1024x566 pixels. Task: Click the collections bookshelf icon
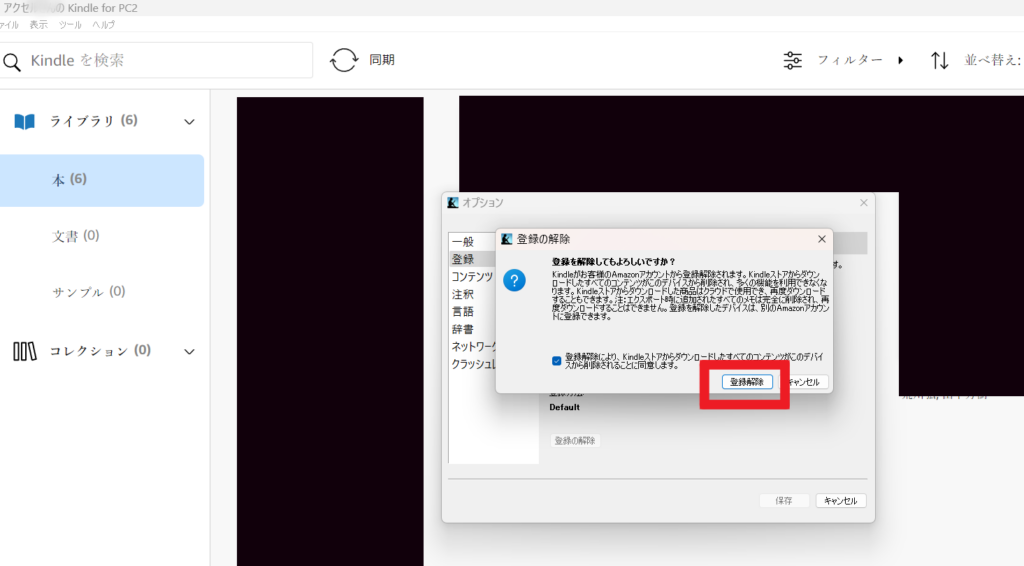(25, 351)
